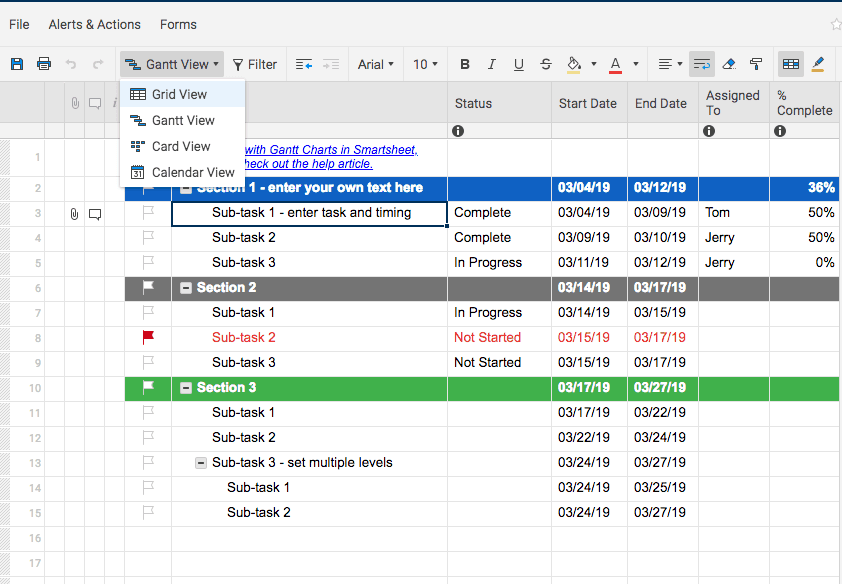
Task: Click the highlight changes icon
Action: pyautogui.click(x=818, y=64)
